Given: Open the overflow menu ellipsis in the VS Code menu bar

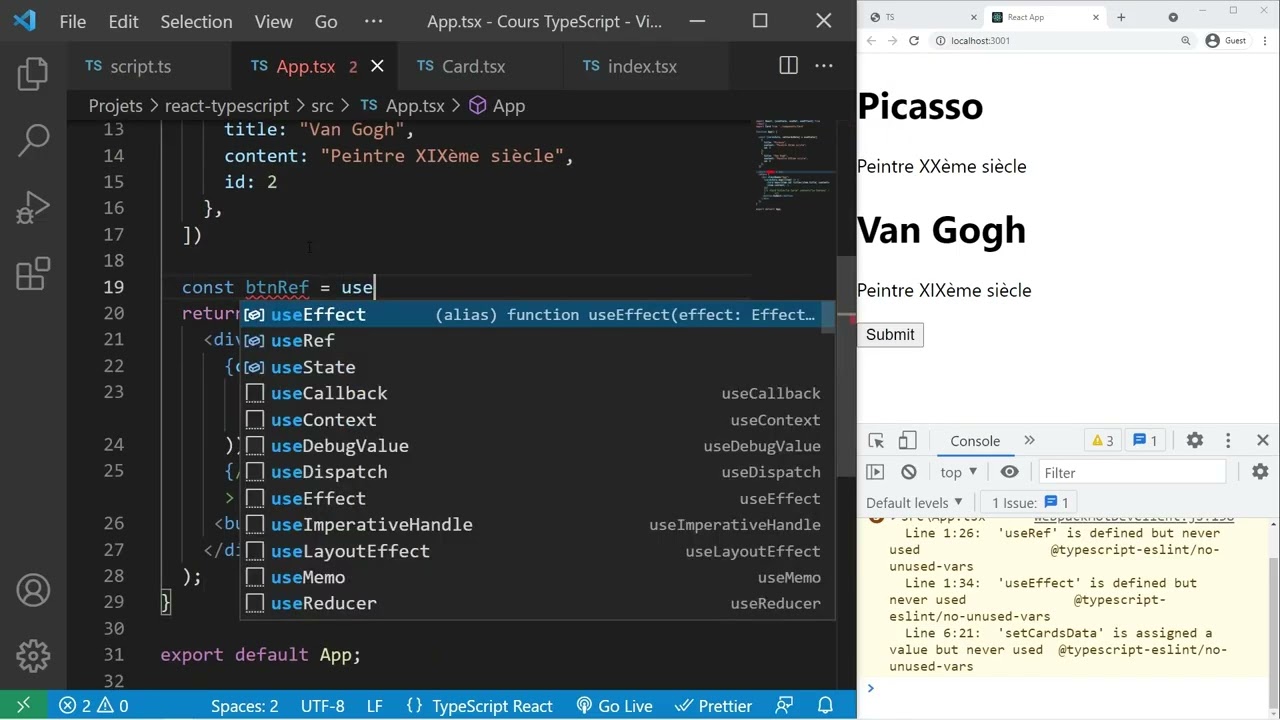Looking at the screenshot, I should click(x=373, y=21).
